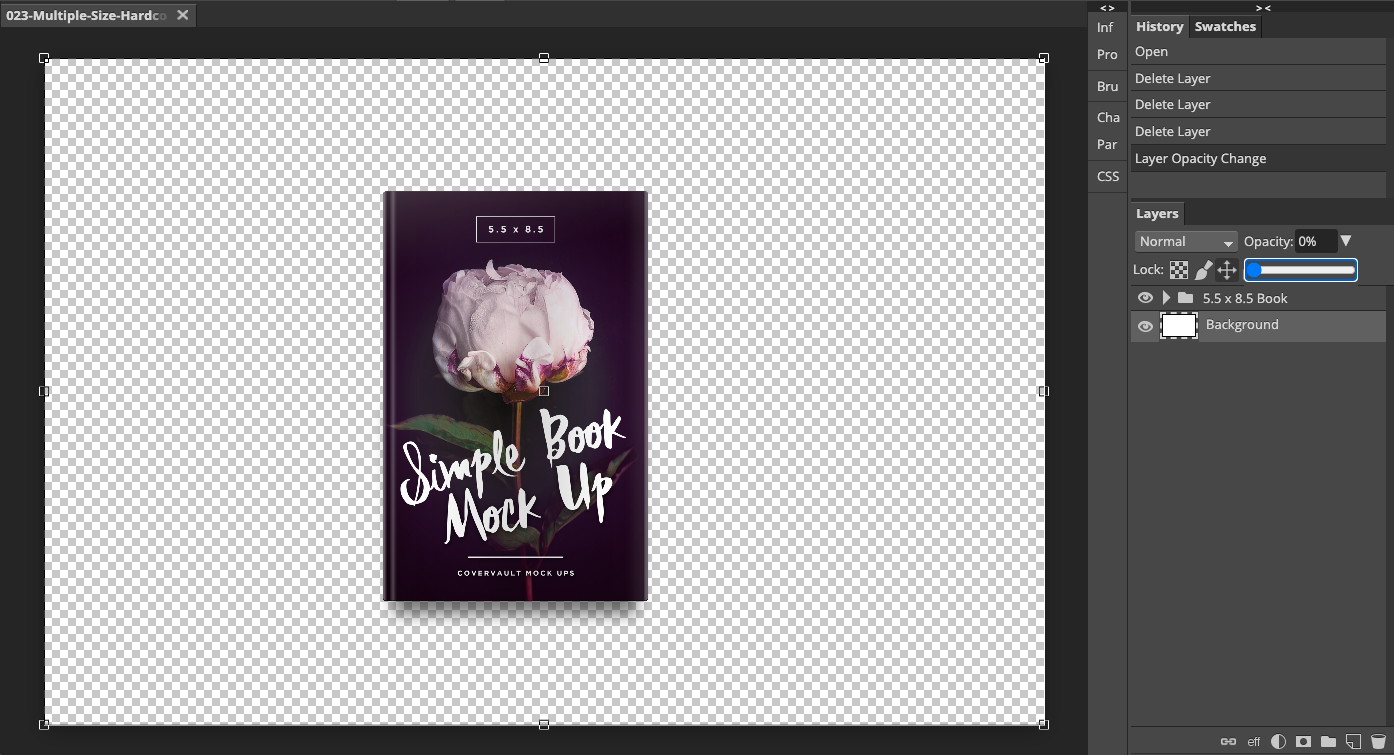This screenshot has width=1394, height=755.
Task: Create a new layer folder
Action: 1328,742
